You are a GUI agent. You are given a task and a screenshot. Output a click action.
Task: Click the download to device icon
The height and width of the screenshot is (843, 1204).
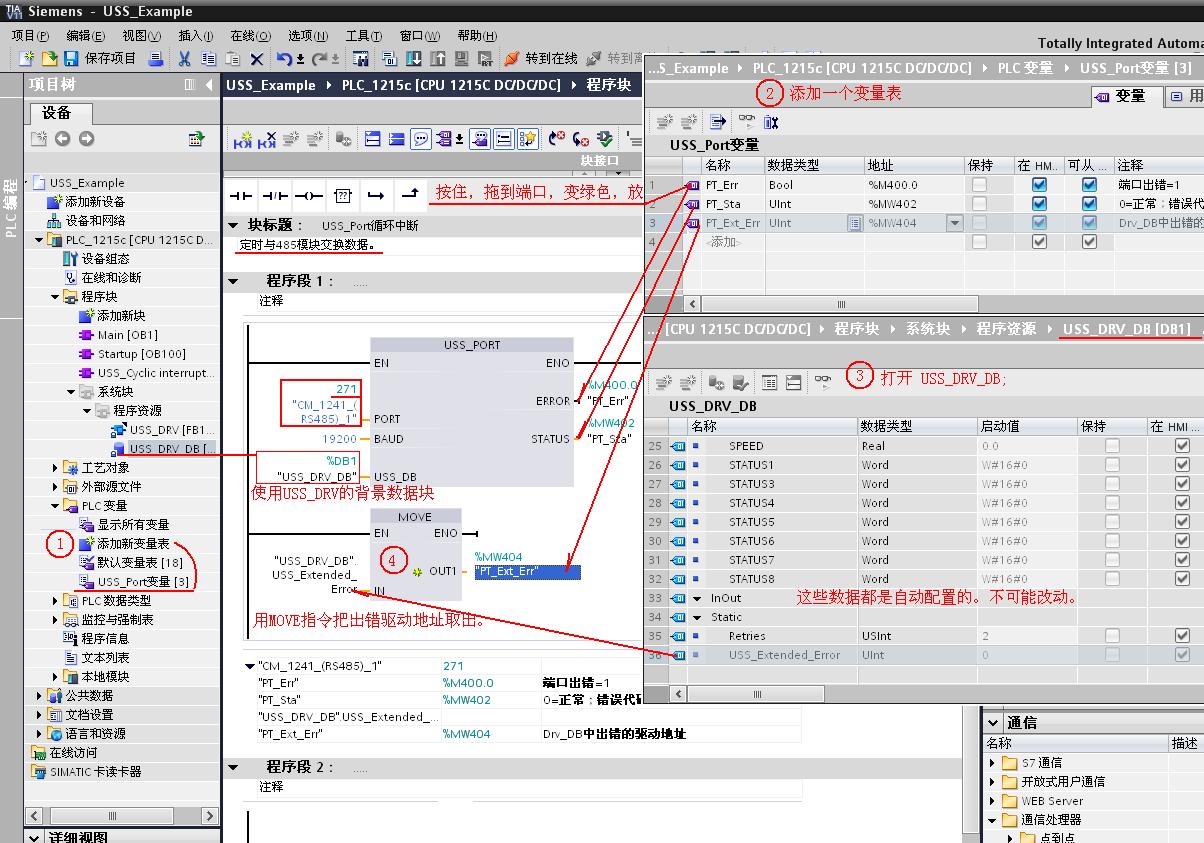point(413,59)
